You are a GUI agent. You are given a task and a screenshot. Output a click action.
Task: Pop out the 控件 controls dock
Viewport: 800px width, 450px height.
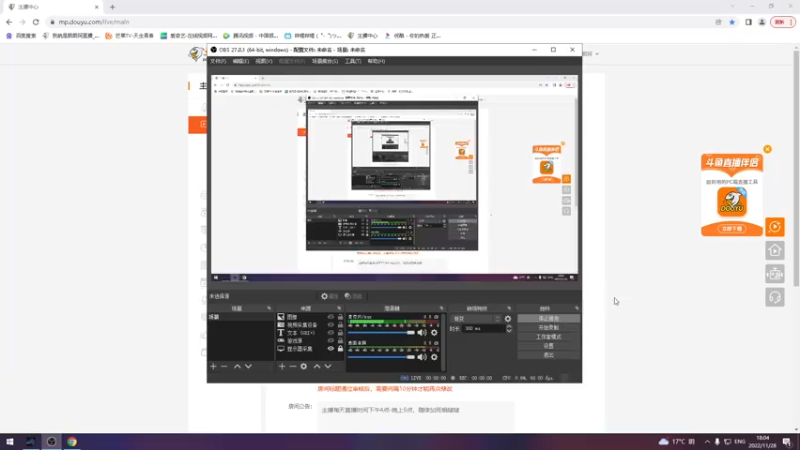coord(577,308)
